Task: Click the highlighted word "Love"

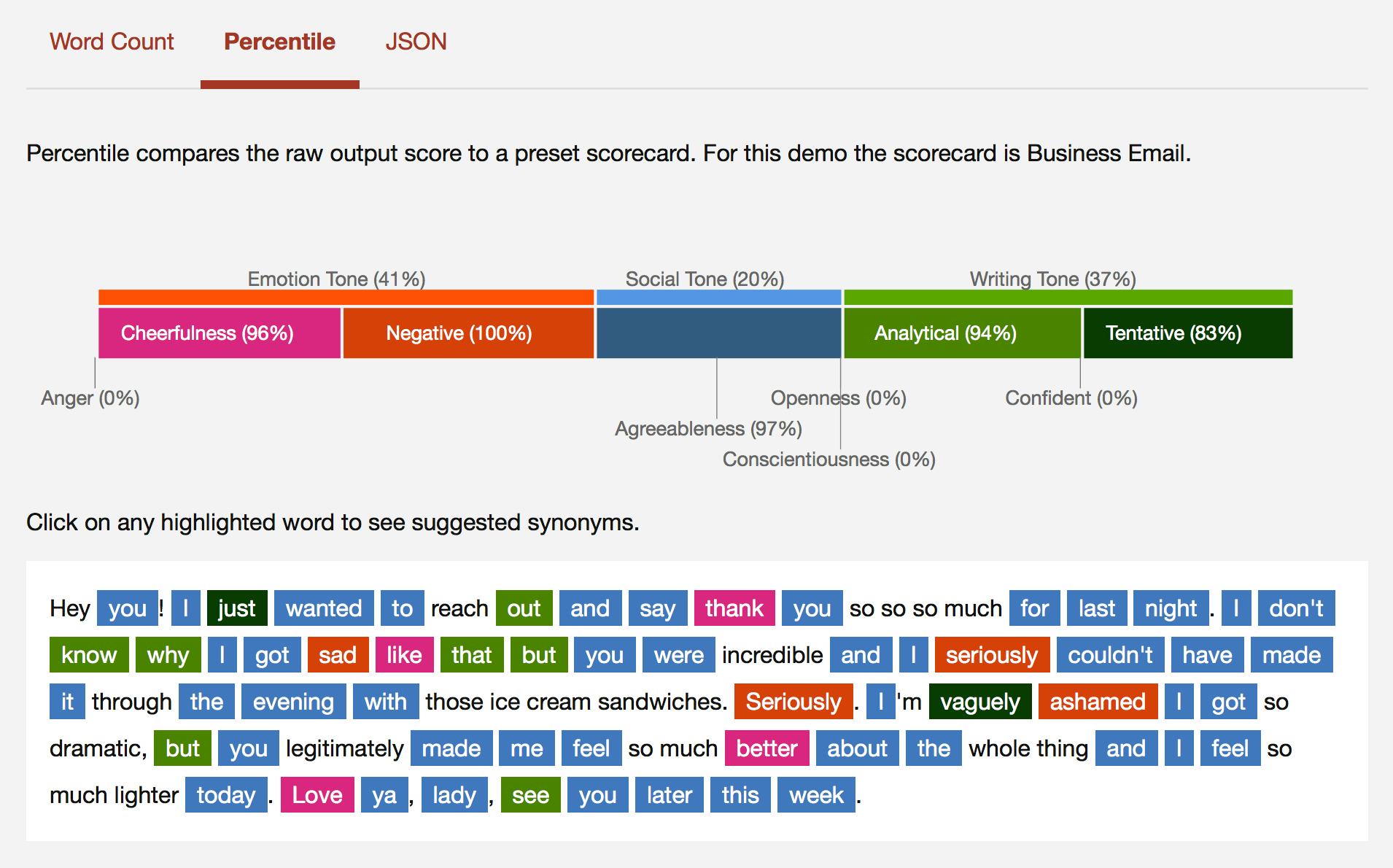Action: [317, 795]
